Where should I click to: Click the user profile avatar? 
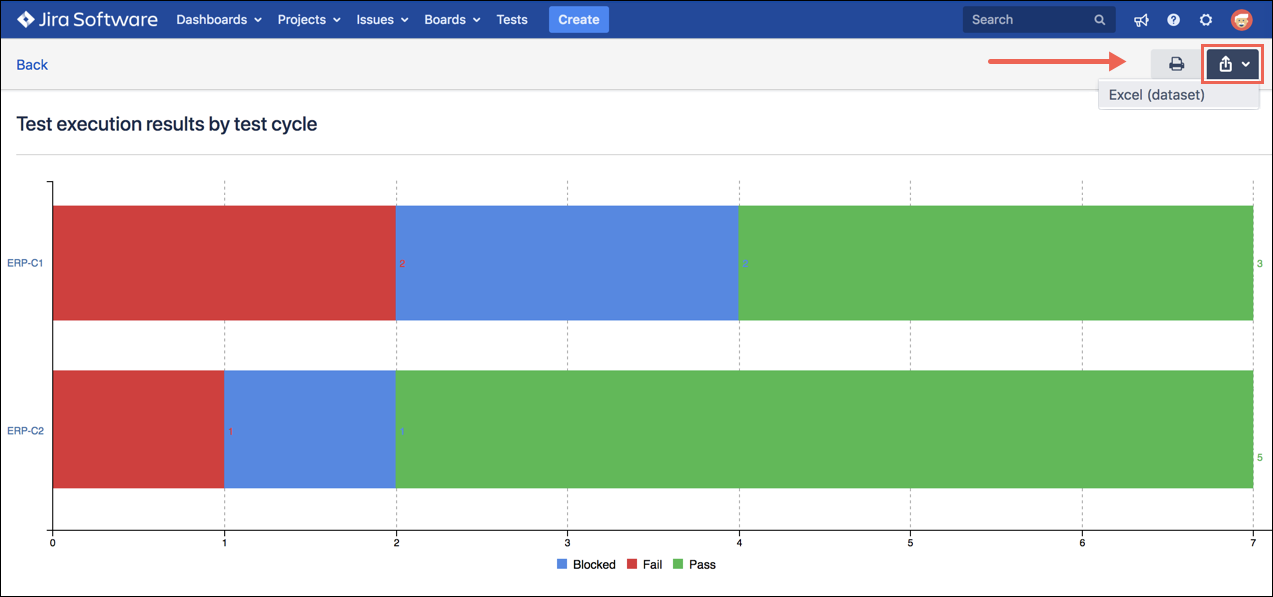click(1241, 20)
